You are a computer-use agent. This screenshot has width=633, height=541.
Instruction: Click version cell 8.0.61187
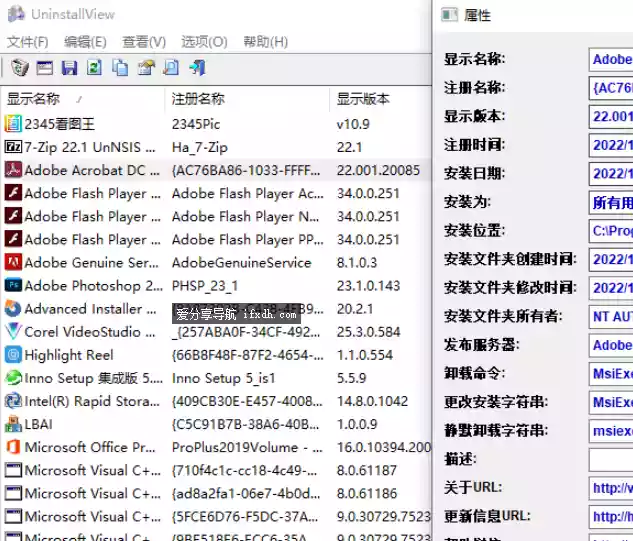click(x=367, y=470)
